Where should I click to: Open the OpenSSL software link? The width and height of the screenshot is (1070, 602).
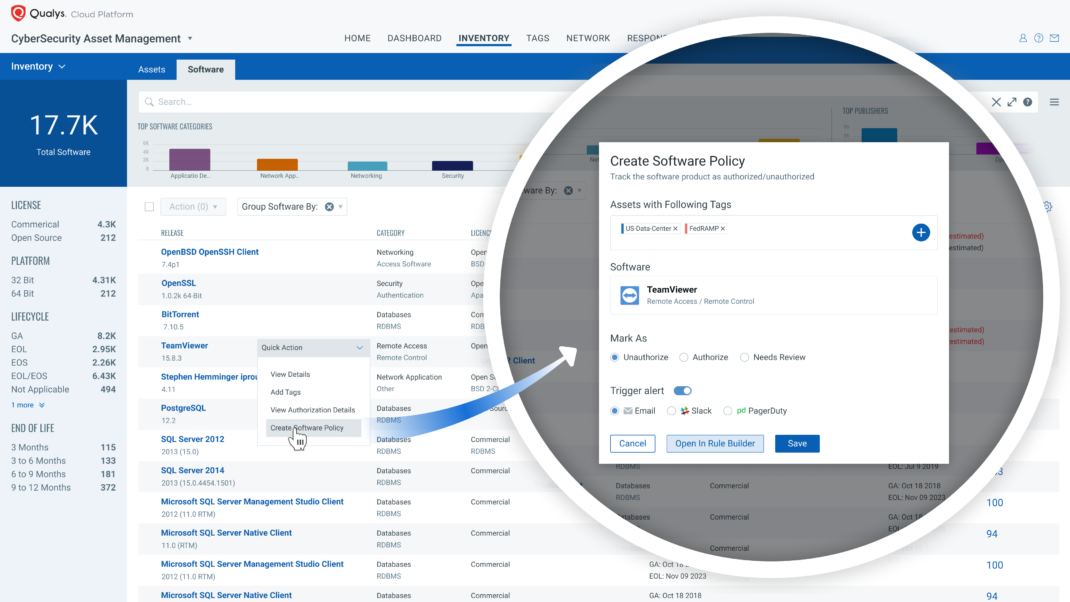[178, 283]
